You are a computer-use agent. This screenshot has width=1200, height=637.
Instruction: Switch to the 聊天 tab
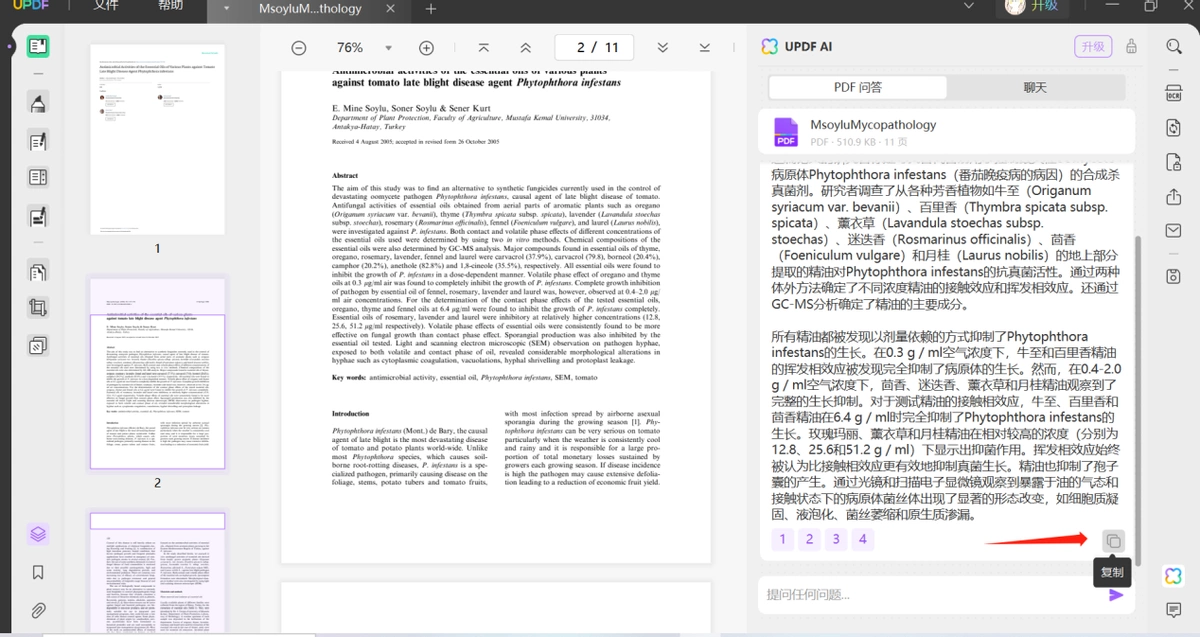click(1035, 88)
